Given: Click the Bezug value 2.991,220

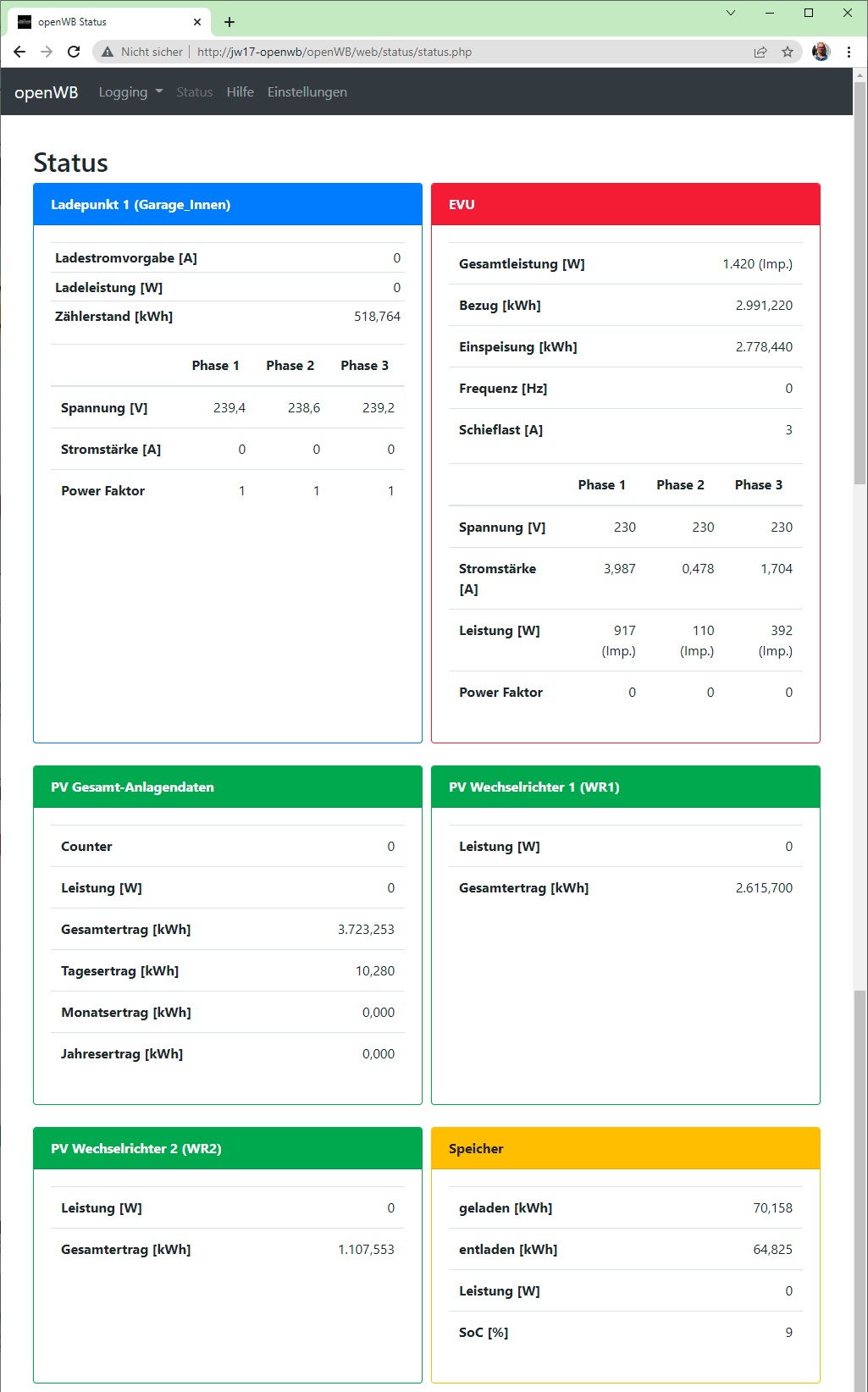Looking at the screenshot, I should pos(764,306).
